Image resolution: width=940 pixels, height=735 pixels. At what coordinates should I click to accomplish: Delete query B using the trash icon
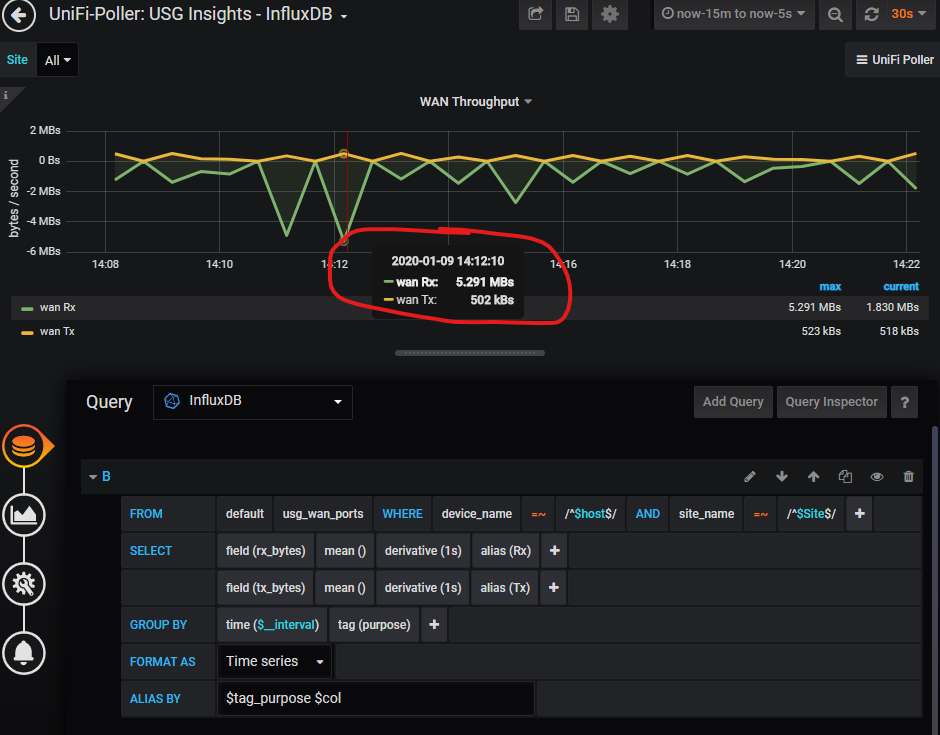coord(908,476)
